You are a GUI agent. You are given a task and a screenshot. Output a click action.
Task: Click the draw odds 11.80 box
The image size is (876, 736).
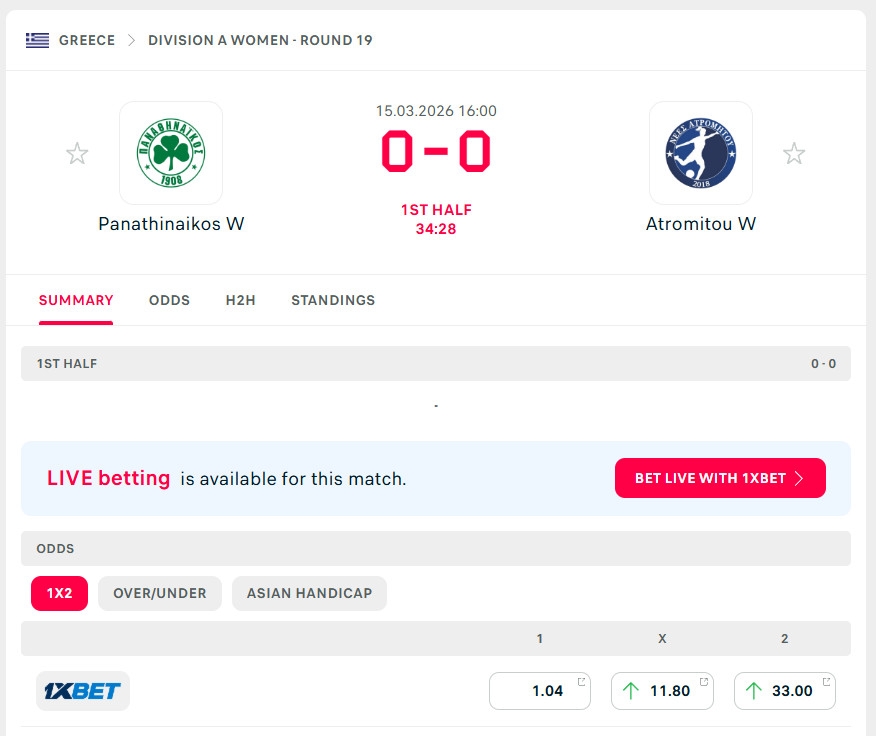click(663, 691)
